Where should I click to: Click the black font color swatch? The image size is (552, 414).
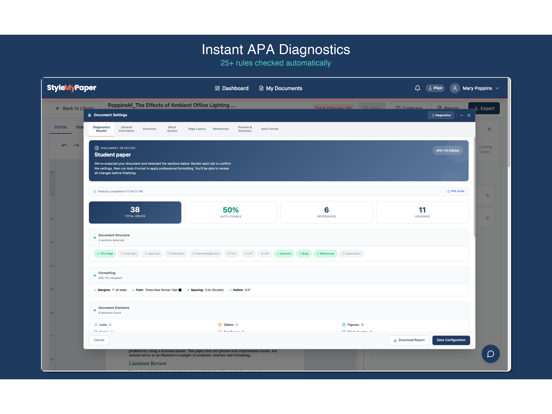(x=180, y=290)
